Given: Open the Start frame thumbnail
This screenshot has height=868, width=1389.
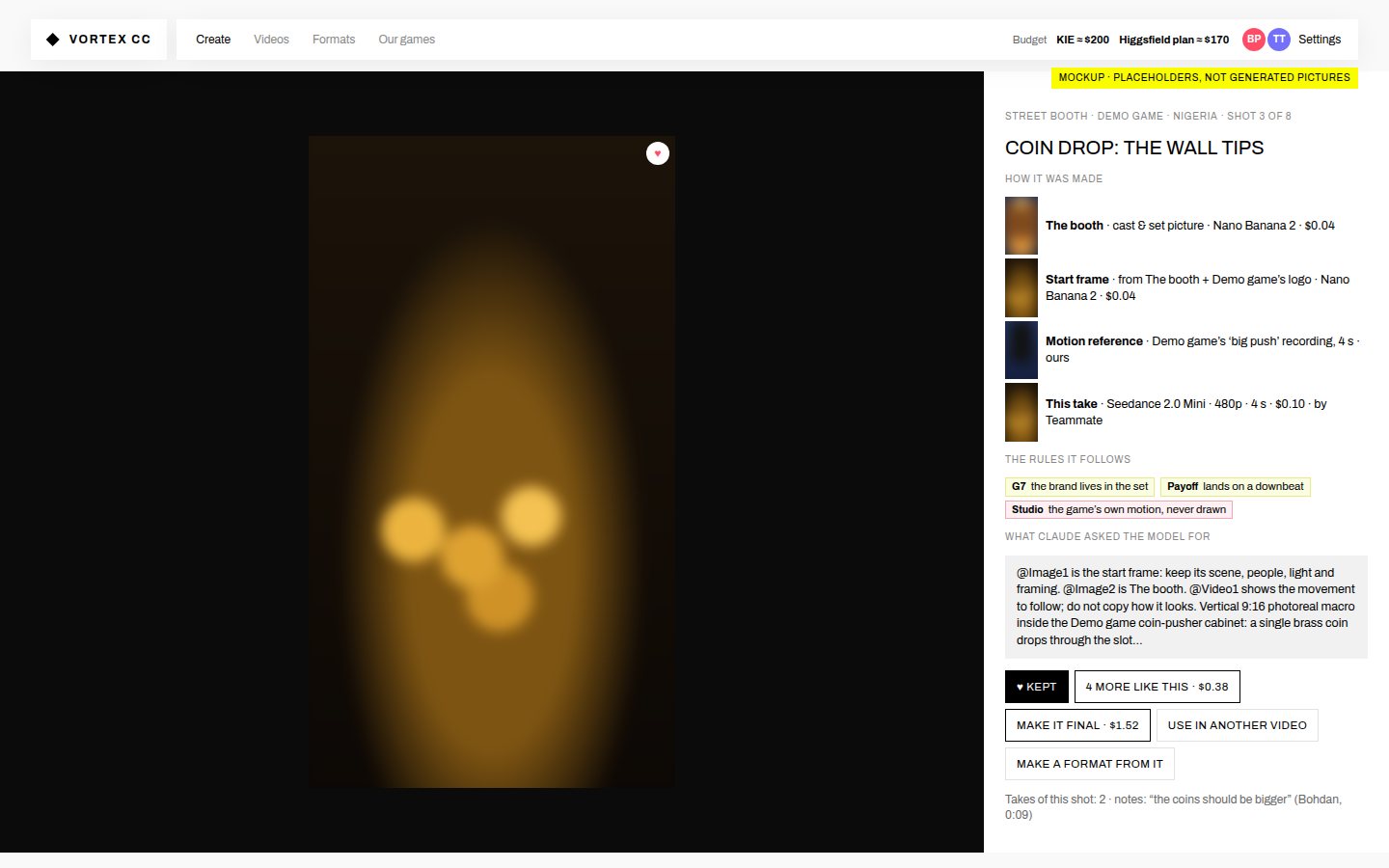Looking at the screenshot, I should pos(1021,287).
